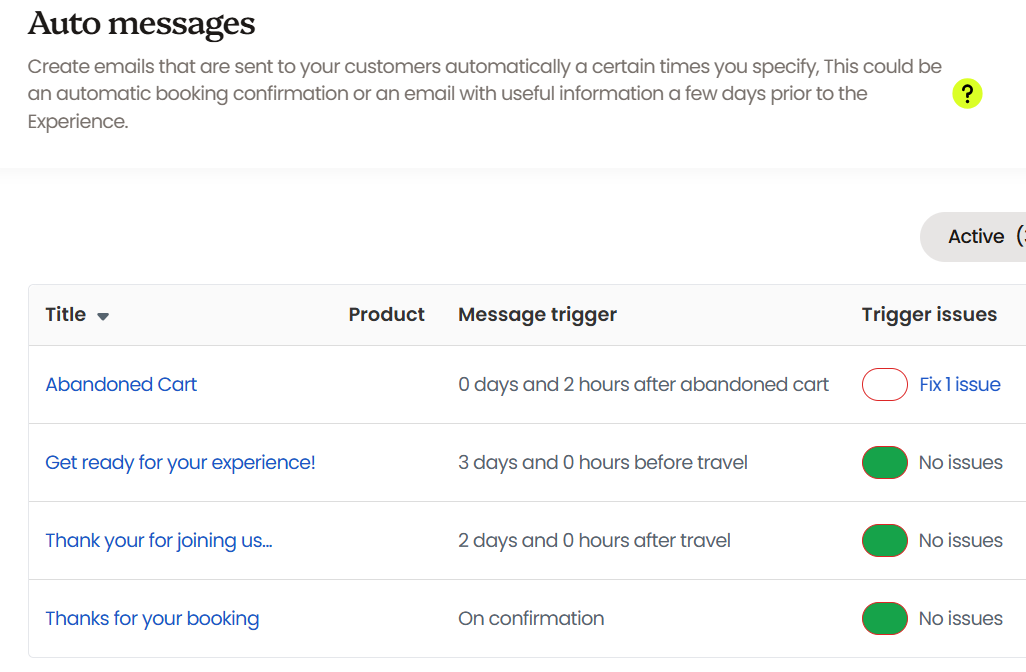This screenshot has height=672, width=1026.
Task: Click the sort arrow beside Title
Action: (103, 316)
